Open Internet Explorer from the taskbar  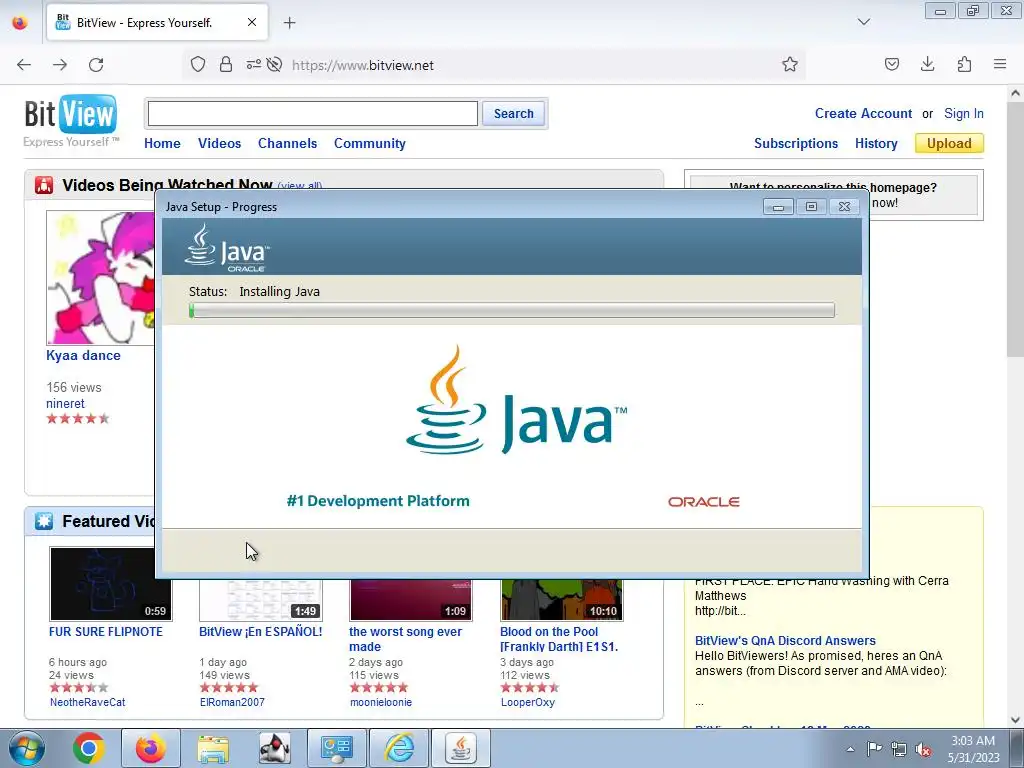click(399, 748)
